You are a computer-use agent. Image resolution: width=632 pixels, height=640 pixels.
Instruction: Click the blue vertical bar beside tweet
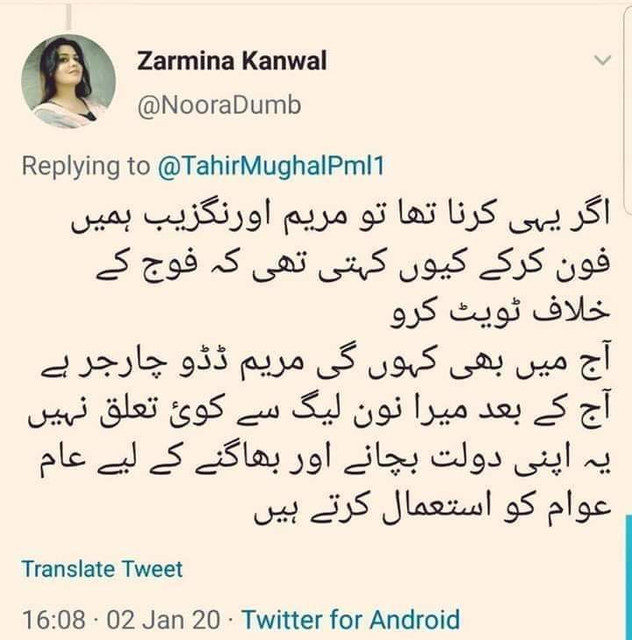pyautogui.click(x=629, y=578)
